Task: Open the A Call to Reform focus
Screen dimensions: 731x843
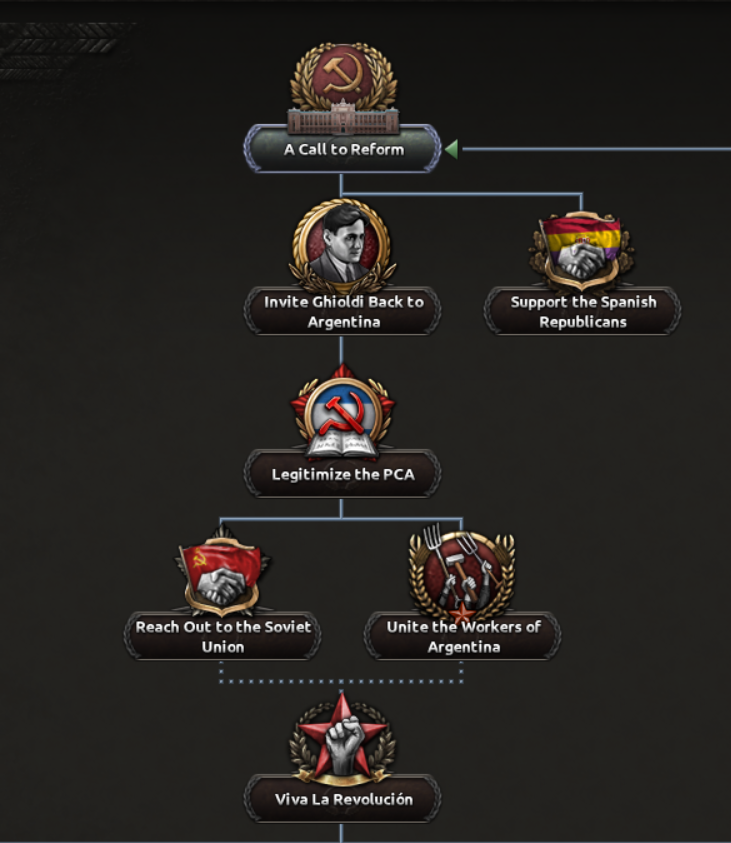Action: [x=342, y=149]
